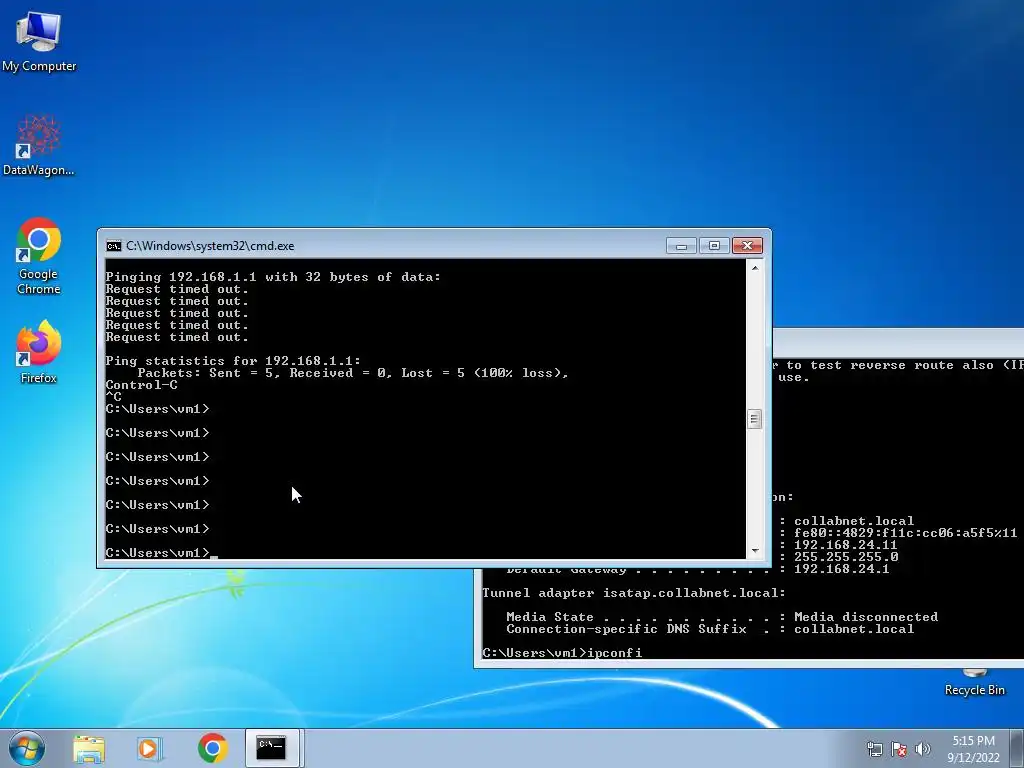Click the cmd vertical scrollbar thumb
The height and width of the screenshot is (768, 1024).
click(755, 419)
